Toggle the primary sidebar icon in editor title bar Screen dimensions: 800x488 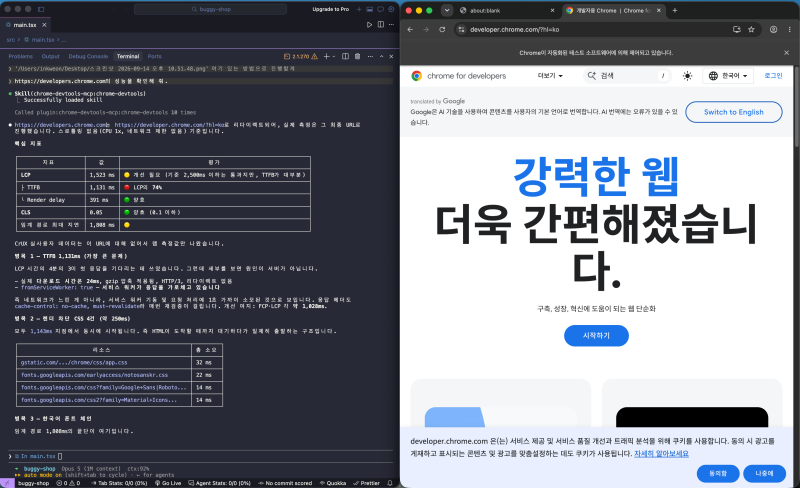[41, 9]
